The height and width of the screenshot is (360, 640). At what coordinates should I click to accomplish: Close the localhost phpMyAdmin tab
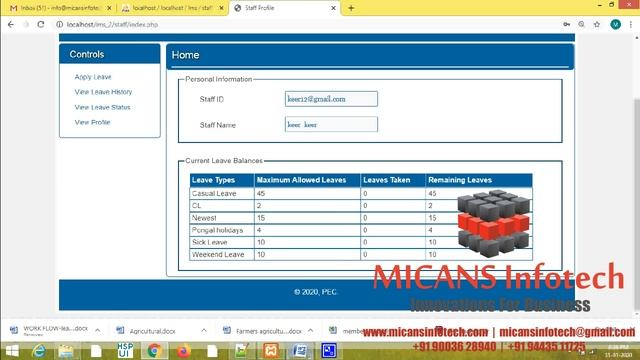[222, 8]
